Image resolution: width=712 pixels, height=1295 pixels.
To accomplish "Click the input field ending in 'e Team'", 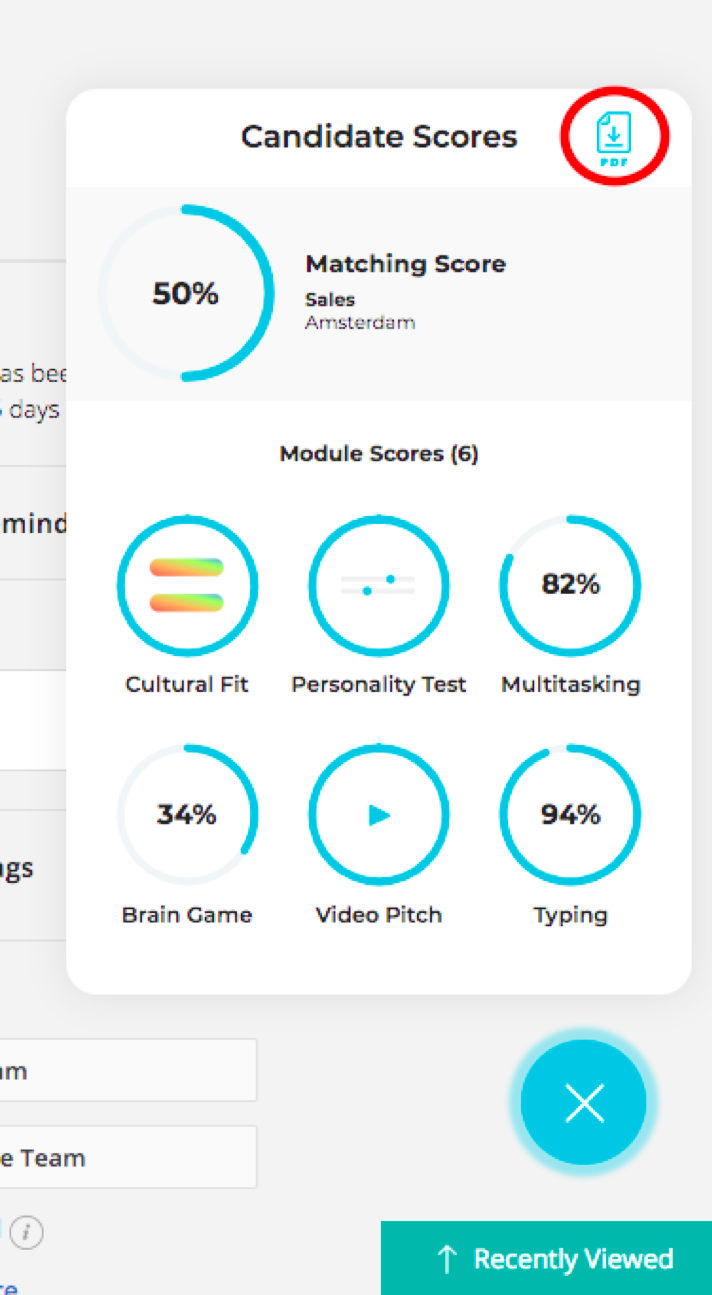I will [x=128, y=1157].
